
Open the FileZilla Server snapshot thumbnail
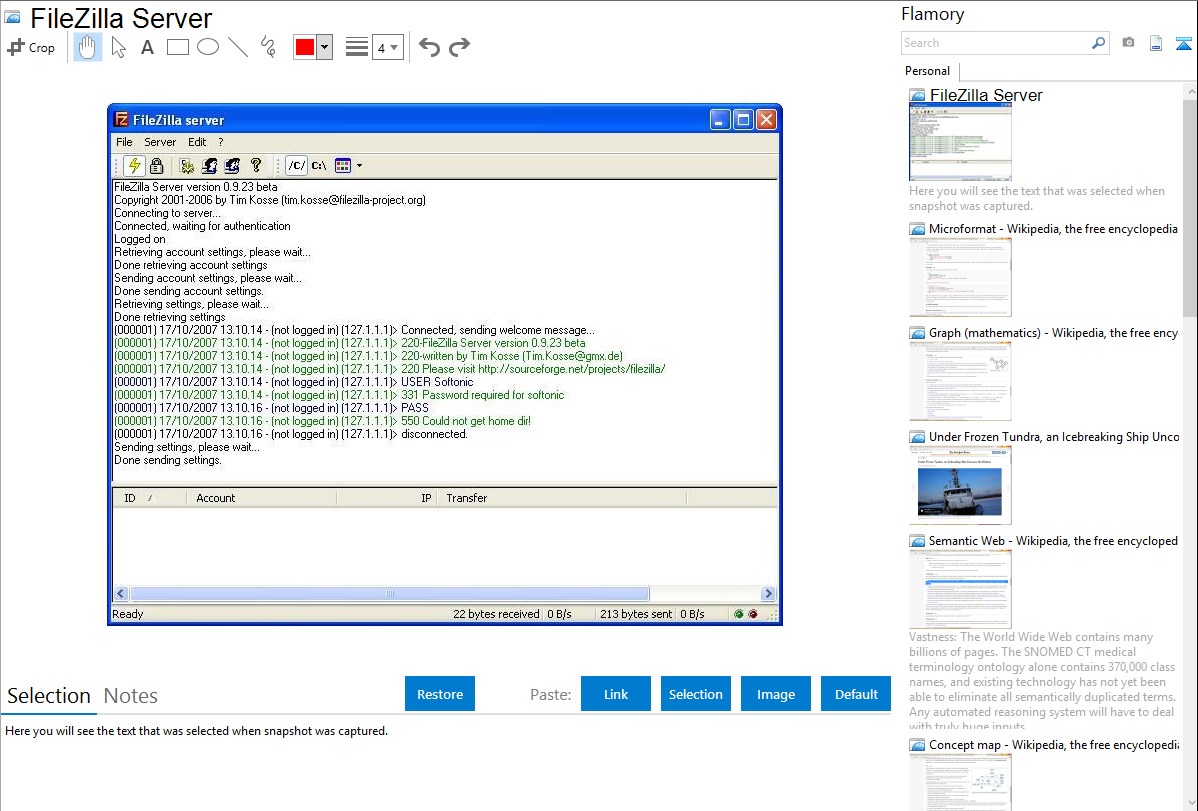(960, 142)
